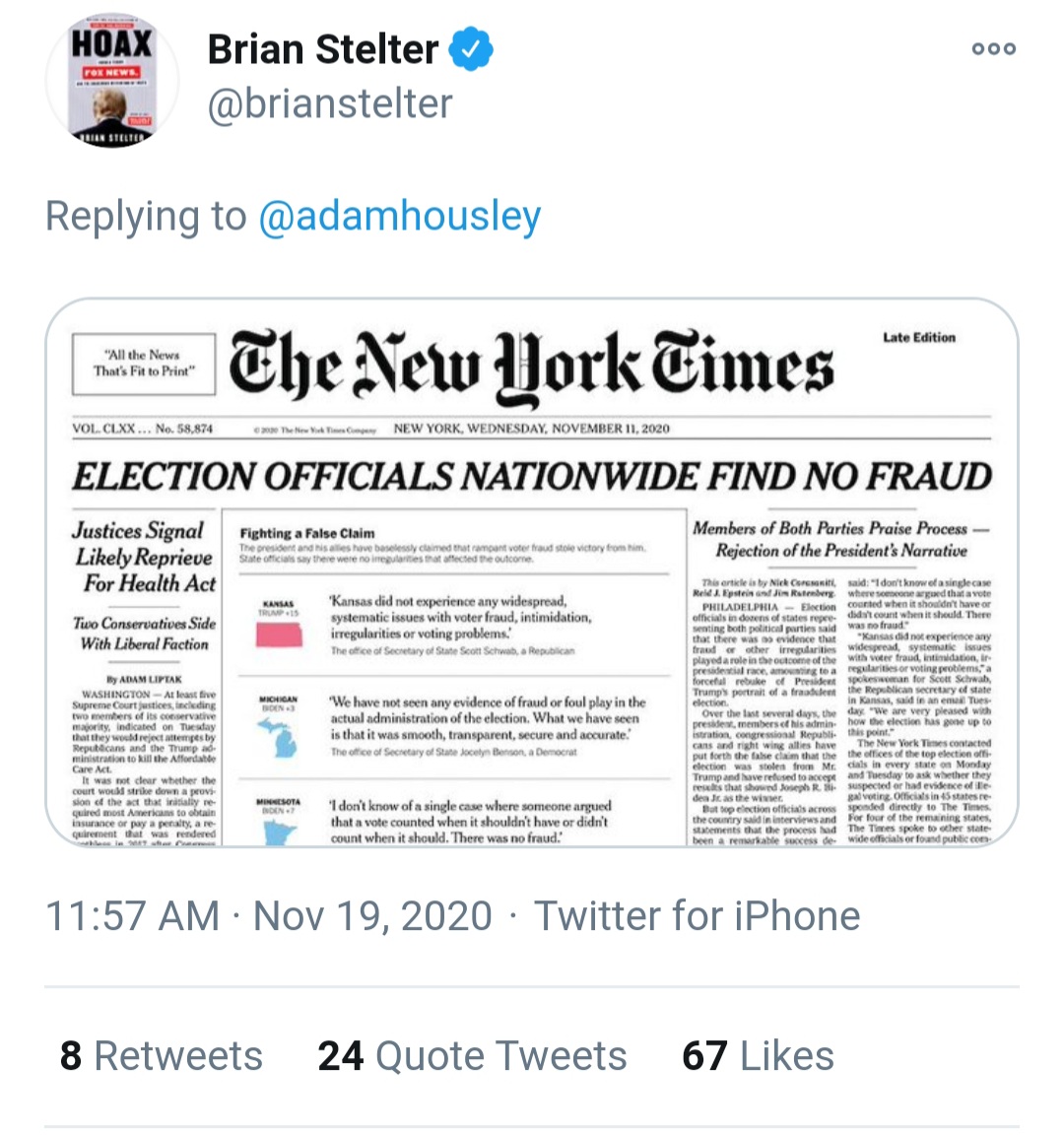
Task: View the 67 Likes list
Action: (x=758, y=1055)
